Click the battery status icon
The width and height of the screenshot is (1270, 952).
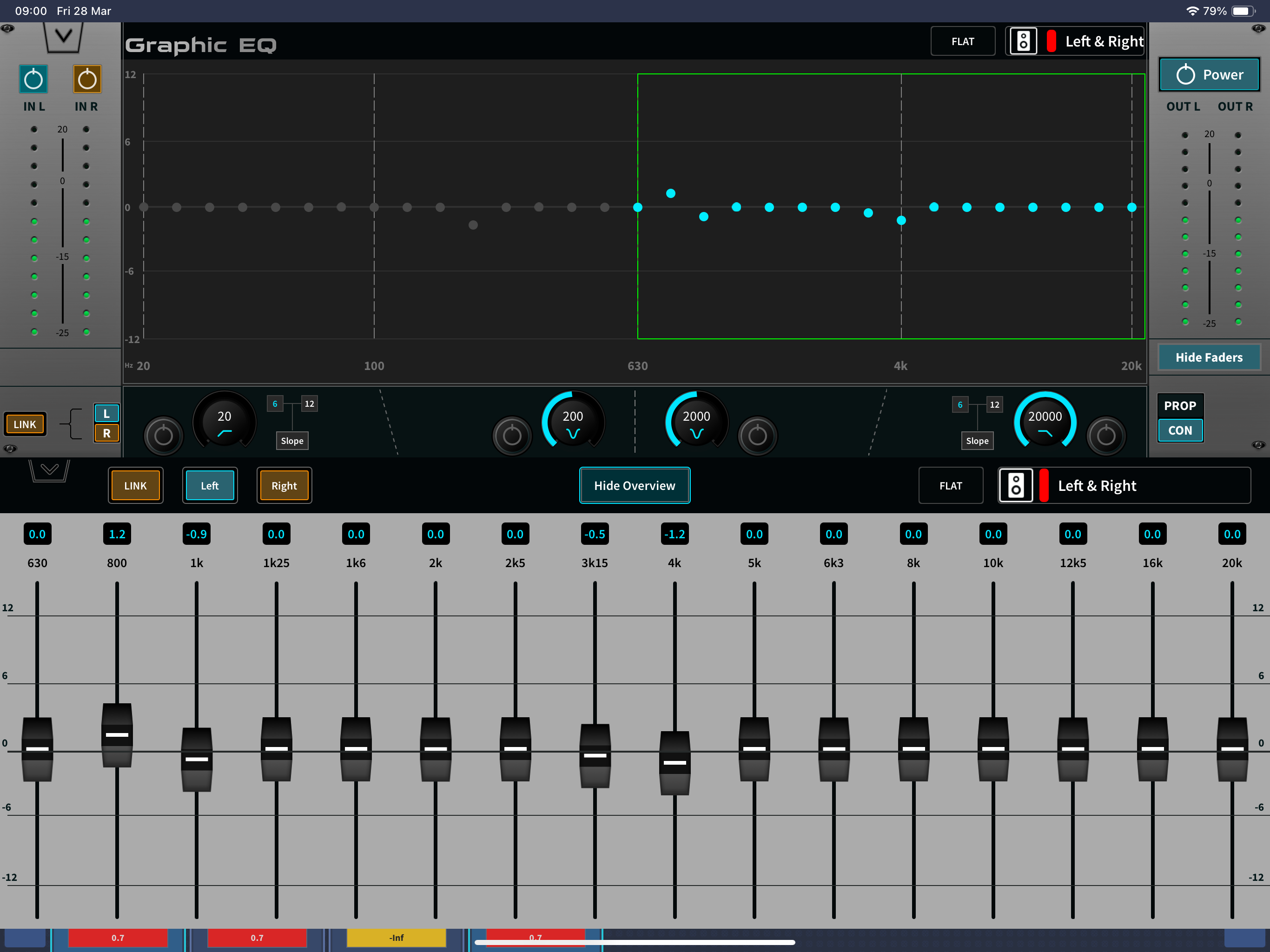1243,11
